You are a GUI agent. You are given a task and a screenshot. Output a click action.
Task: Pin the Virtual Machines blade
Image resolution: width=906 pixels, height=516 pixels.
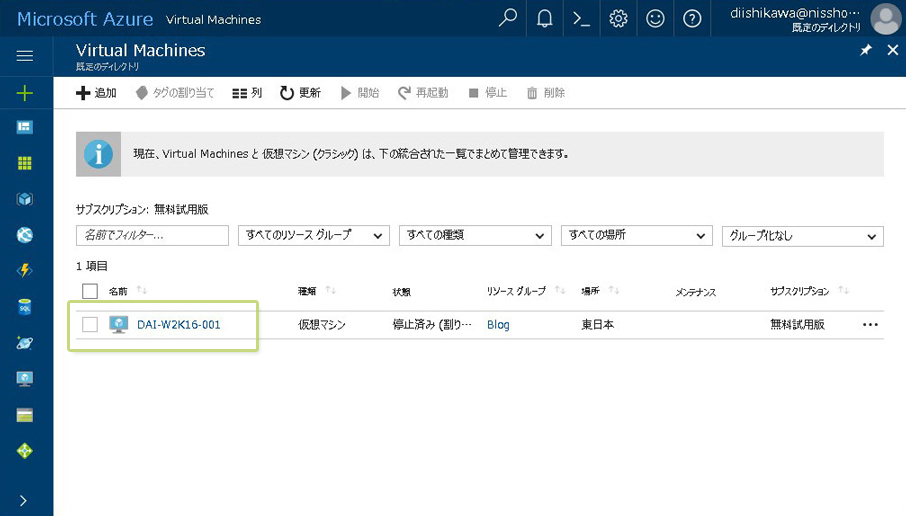tap(866, 50)
